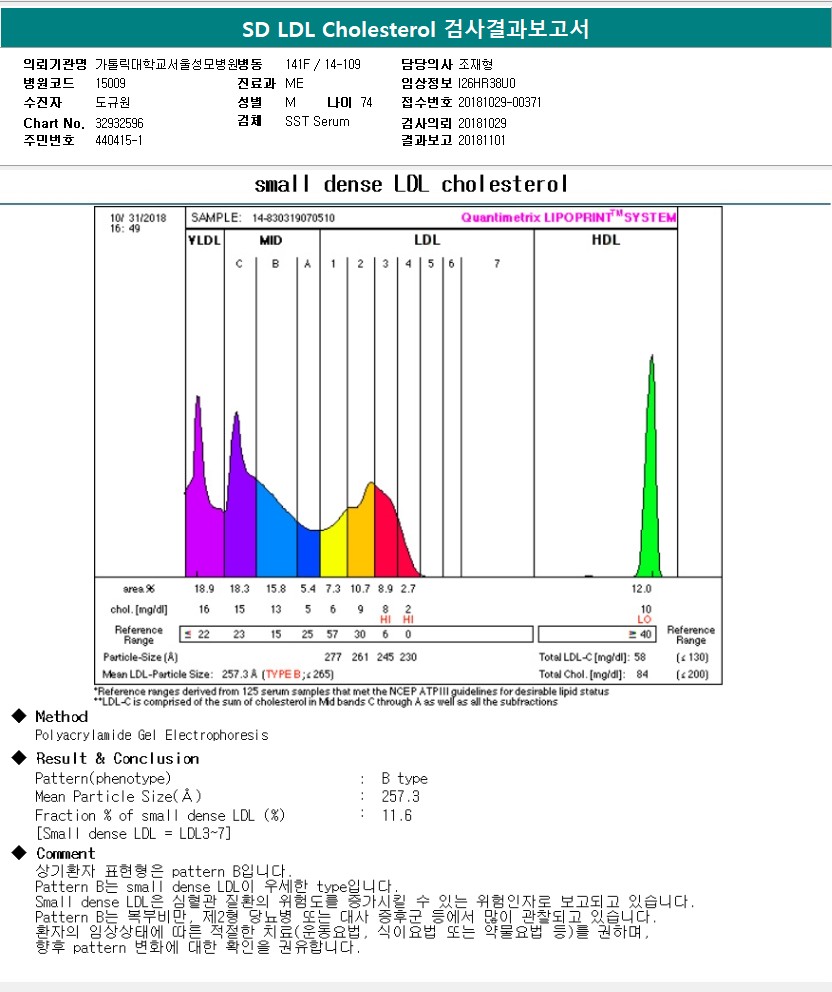This screenshot has height=992, width=832.
Task: Click the MID column header in chart
Action: click(x=271, y=240)
